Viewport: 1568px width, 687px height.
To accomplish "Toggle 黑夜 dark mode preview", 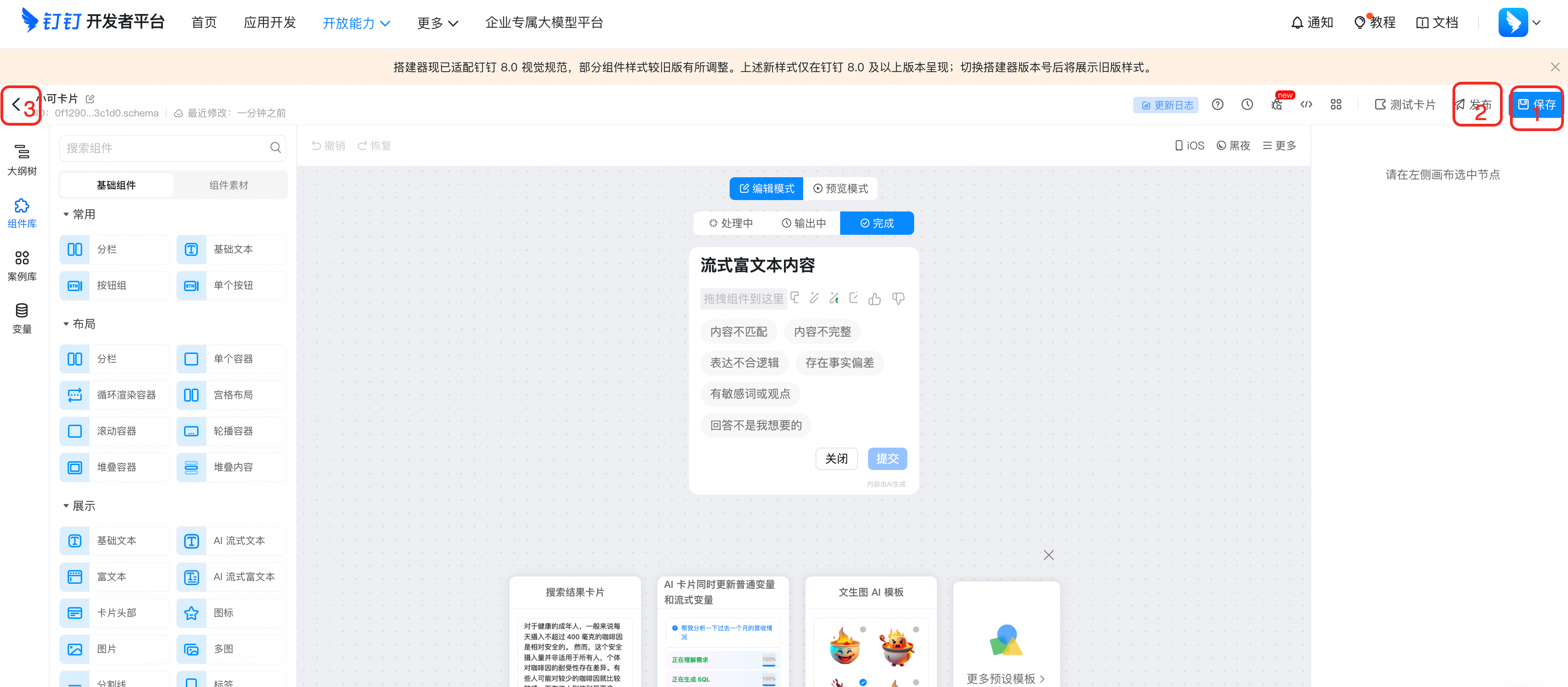I will (1233, 146).
